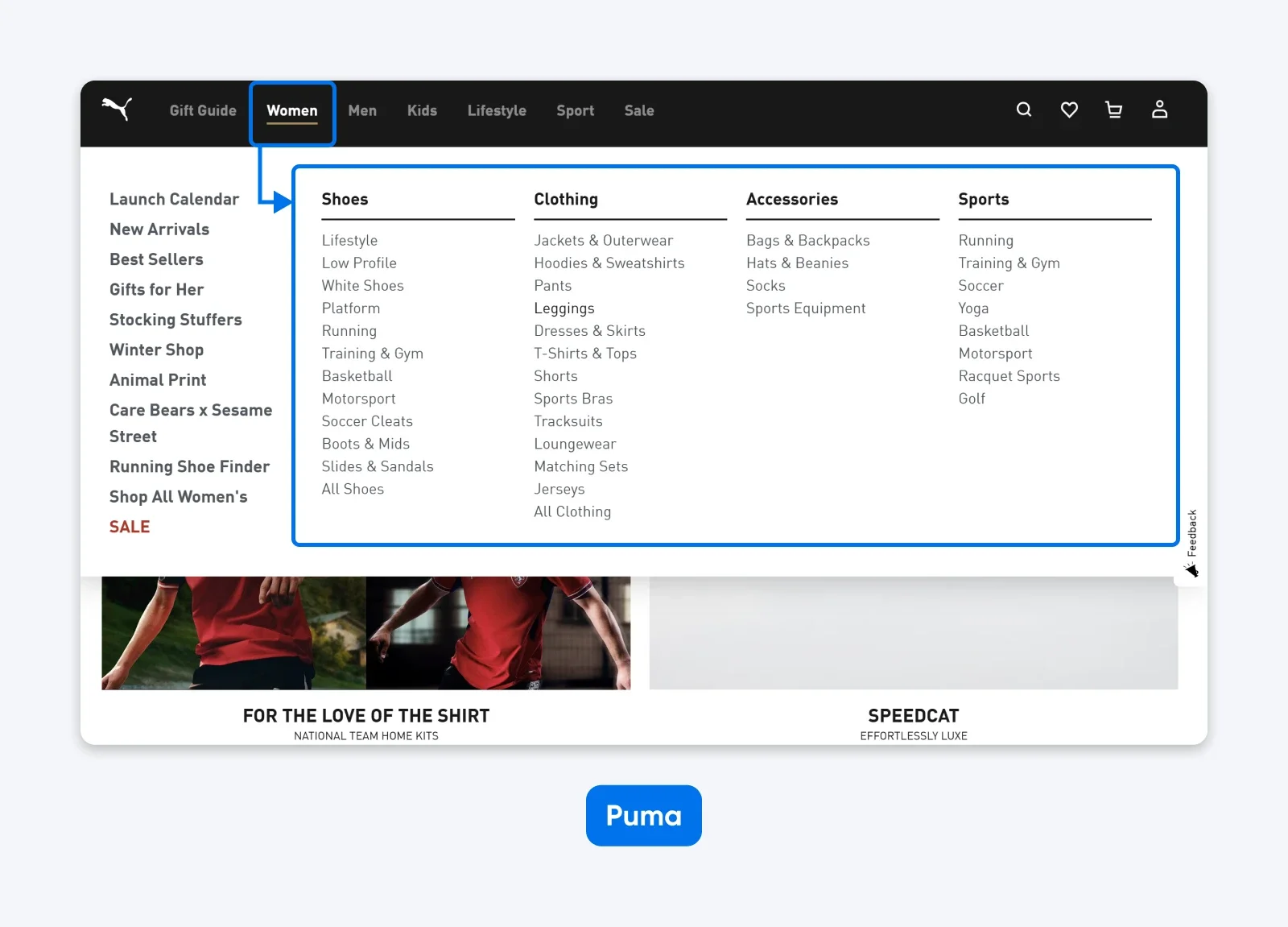Open Bags & Backpacks under Accessories
The height and width of the screenshot is (927, 1288).
click(807, 240)
